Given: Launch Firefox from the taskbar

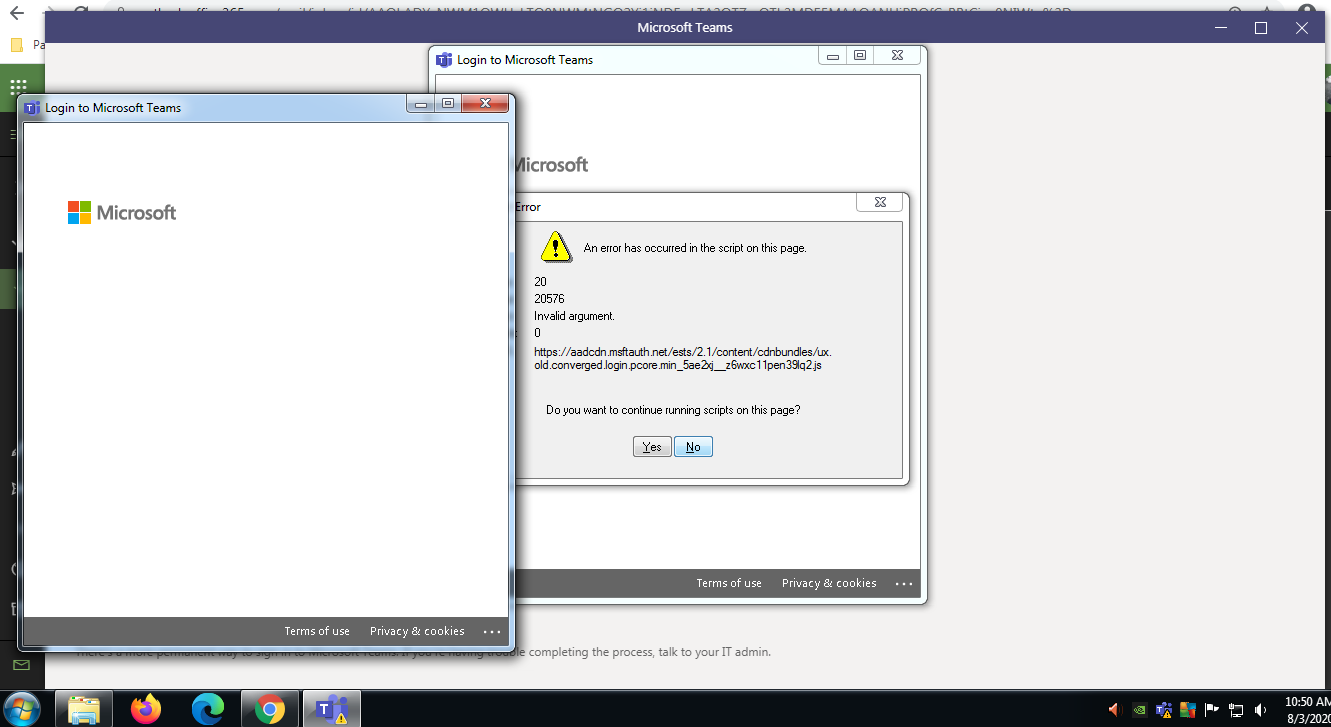Looking at the screenshot, I should click(146, 709).
